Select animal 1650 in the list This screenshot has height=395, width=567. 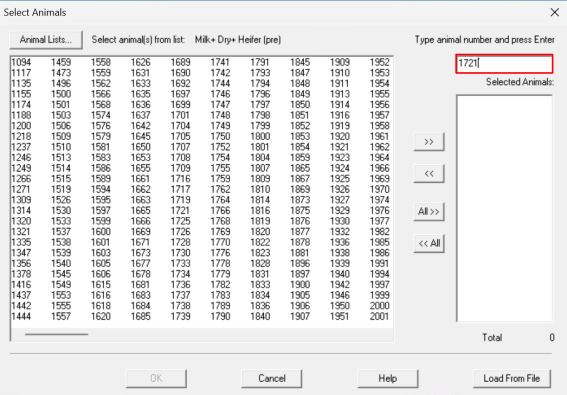[141, 147]
